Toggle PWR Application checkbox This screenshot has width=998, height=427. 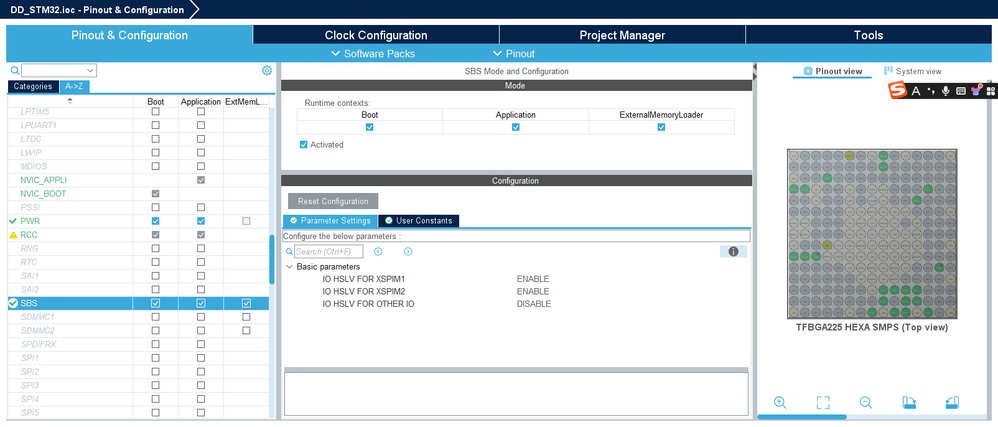click(x=201, y=221)
